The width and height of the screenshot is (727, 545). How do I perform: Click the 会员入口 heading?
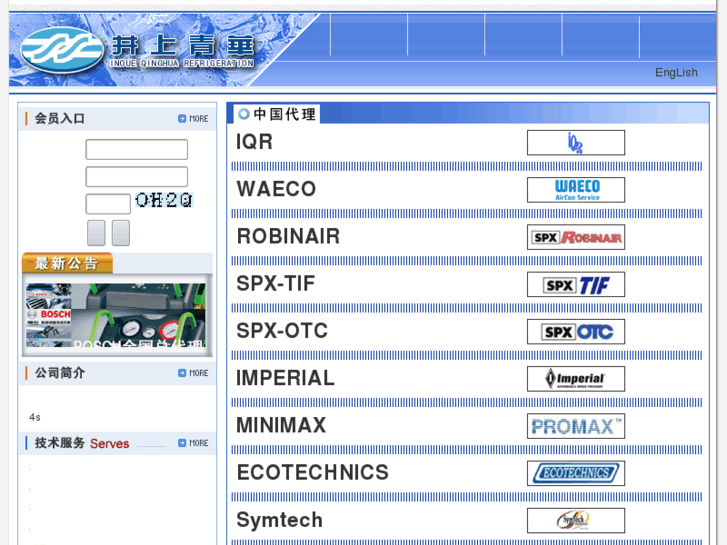pos(59,119)
